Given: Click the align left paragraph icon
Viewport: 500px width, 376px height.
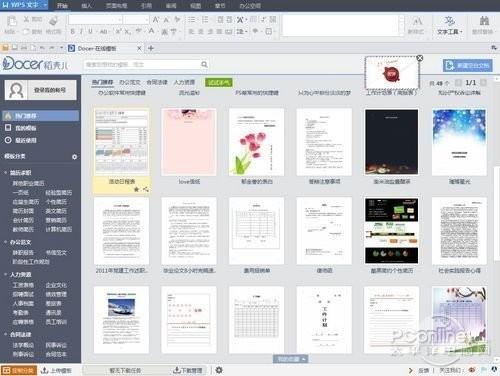Looking at the screenshot, I should pyautogui.click(x=191, y=32).
